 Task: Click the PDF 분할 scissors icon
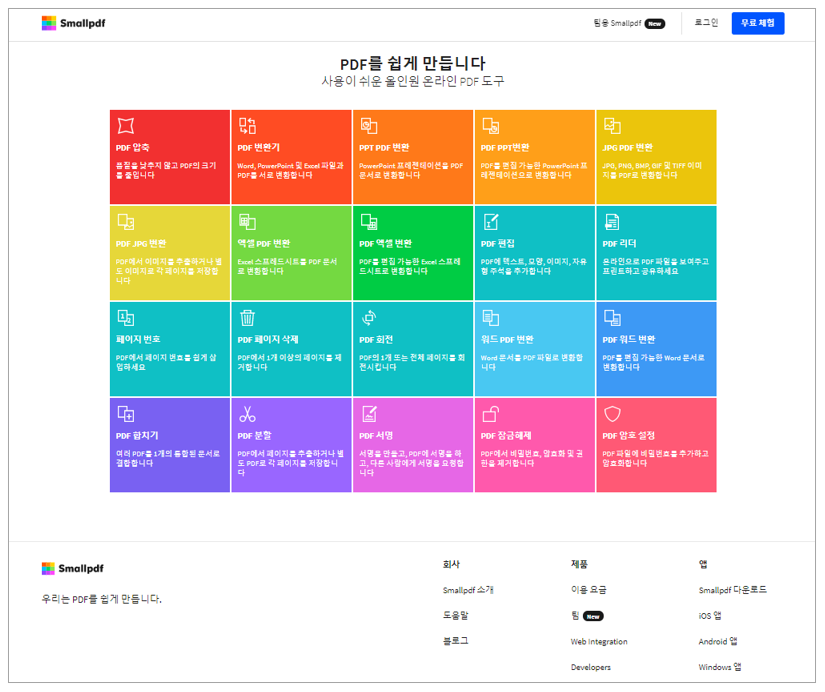click(x=247, y=414)
